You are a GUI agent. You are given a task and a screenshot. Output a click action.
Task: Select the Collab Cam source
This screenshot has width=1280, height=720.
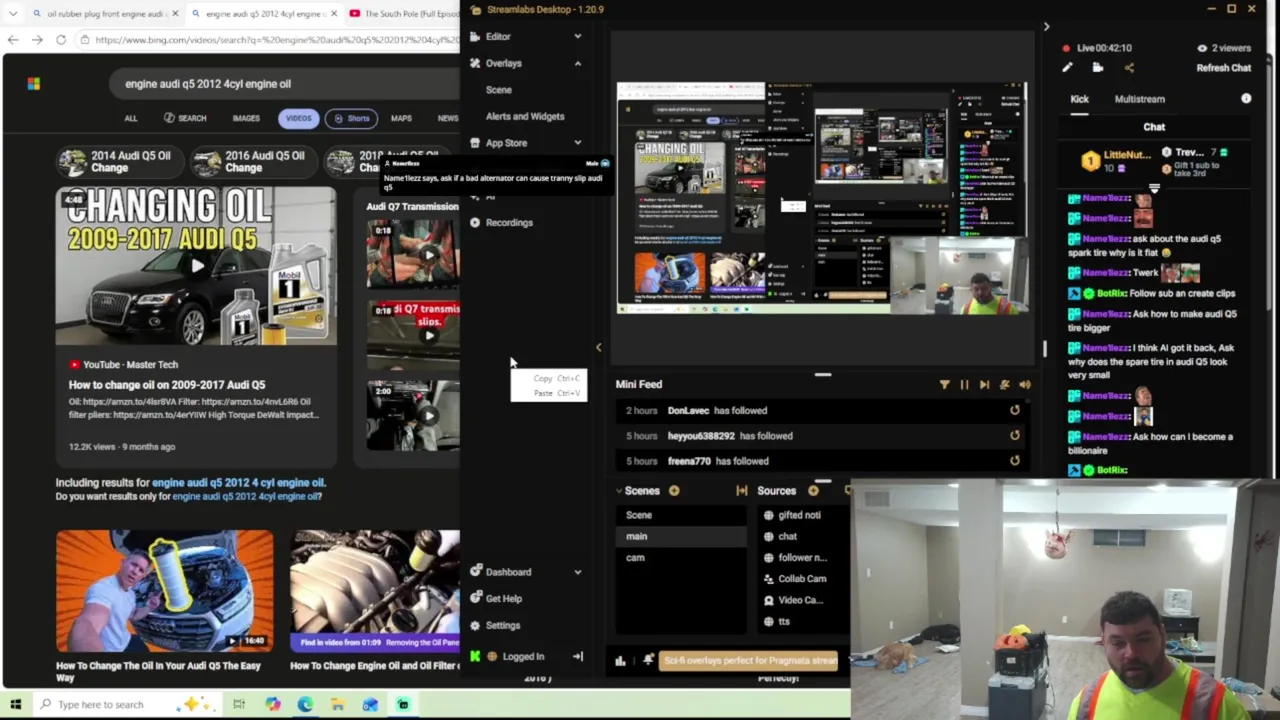coord(803,578)
